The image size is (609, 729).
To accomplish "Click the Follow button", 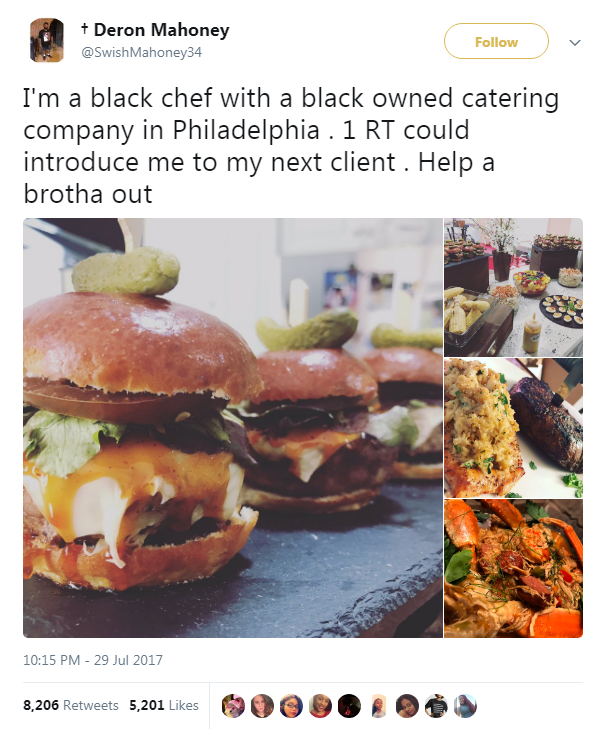I will 496,42.
